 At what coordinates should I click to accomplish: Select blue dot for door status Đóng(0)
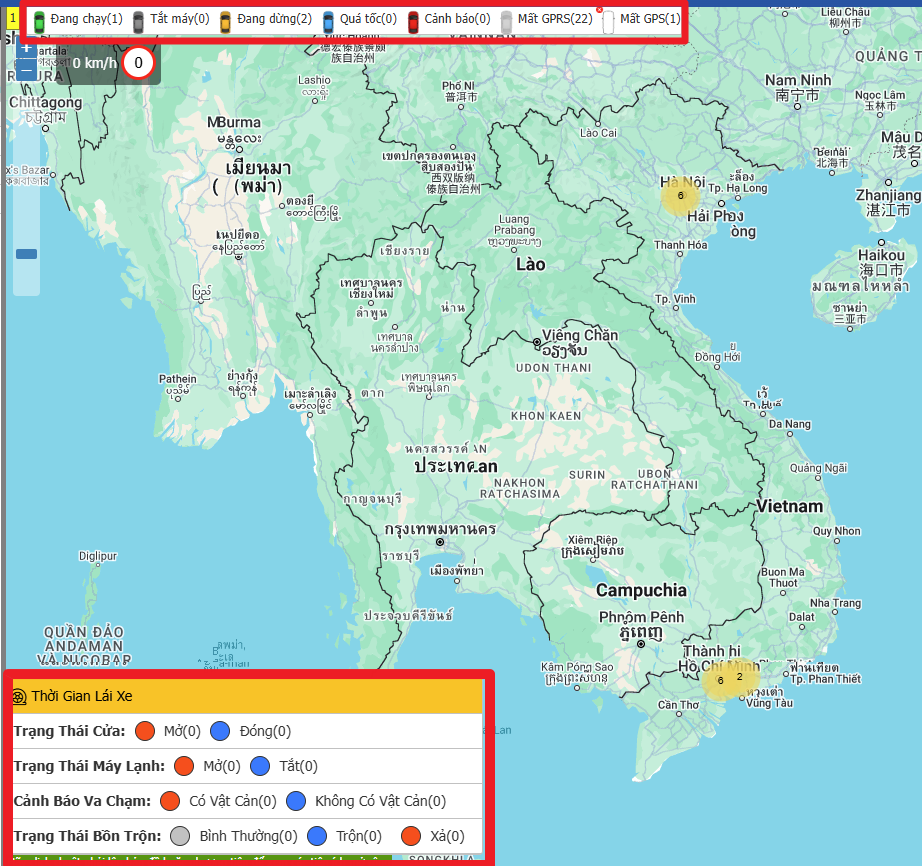[x=220, y=731]
